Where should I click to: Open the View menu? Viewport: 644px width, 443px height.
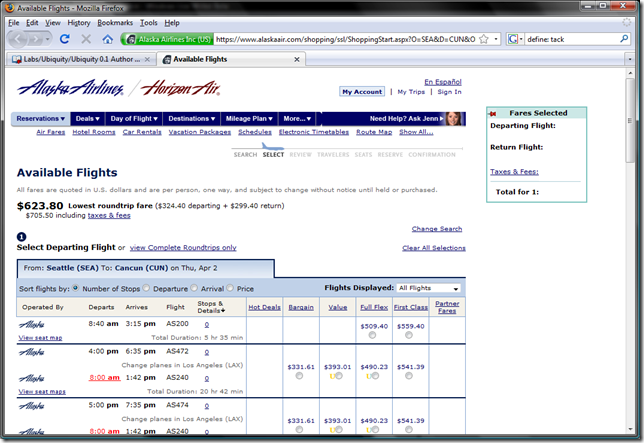[53, 23]
